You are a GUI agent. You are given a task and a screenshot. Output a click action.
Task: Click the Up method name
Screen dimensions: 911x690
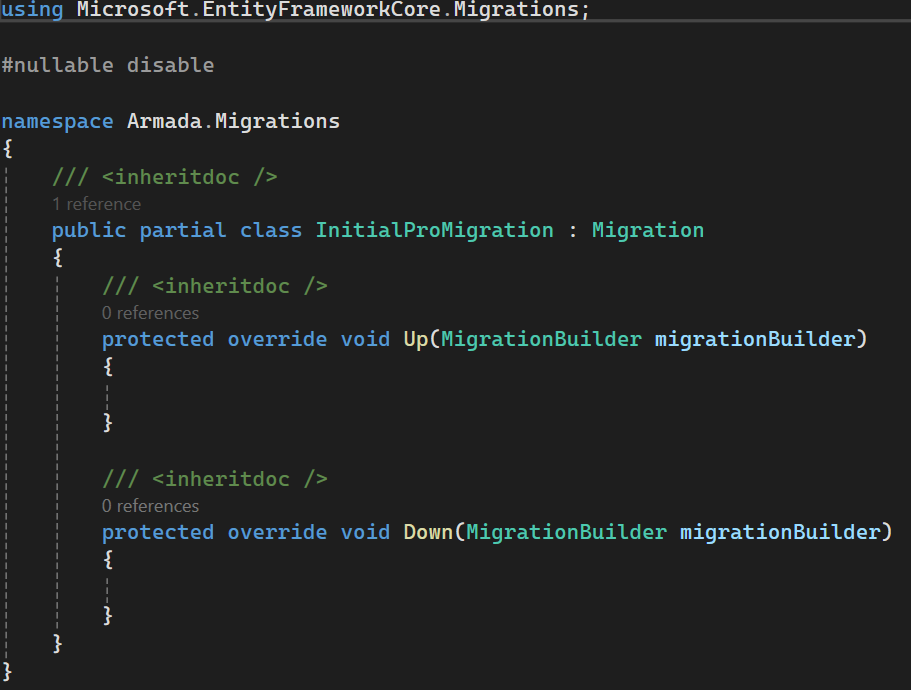[415, 339]
